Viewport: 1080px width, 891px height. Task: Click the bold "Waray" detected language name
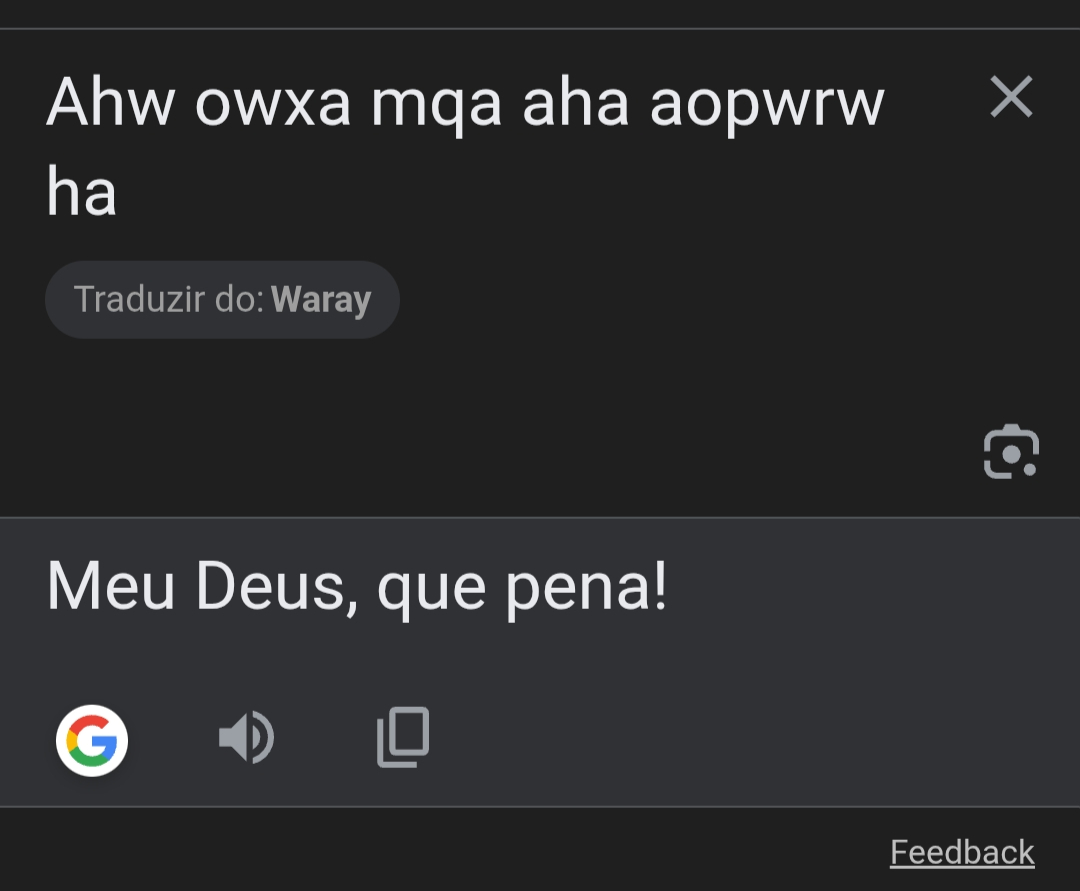321,300
